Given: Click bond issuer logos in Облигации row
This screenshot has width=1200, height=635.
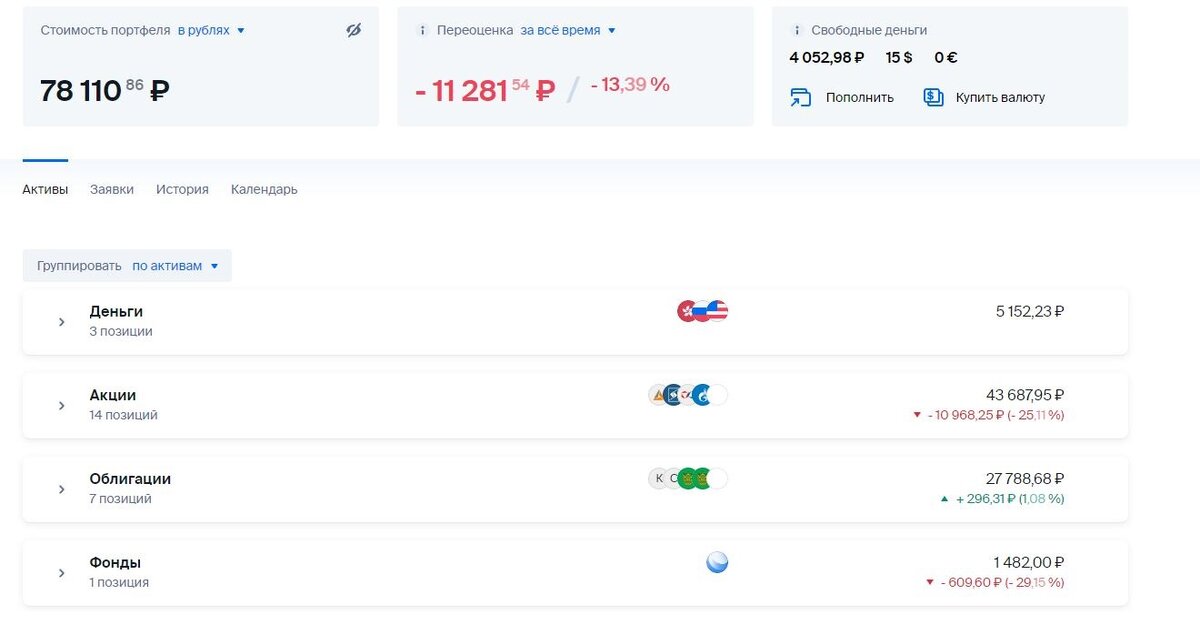Looking at the screenshot, I should point(688,479).
